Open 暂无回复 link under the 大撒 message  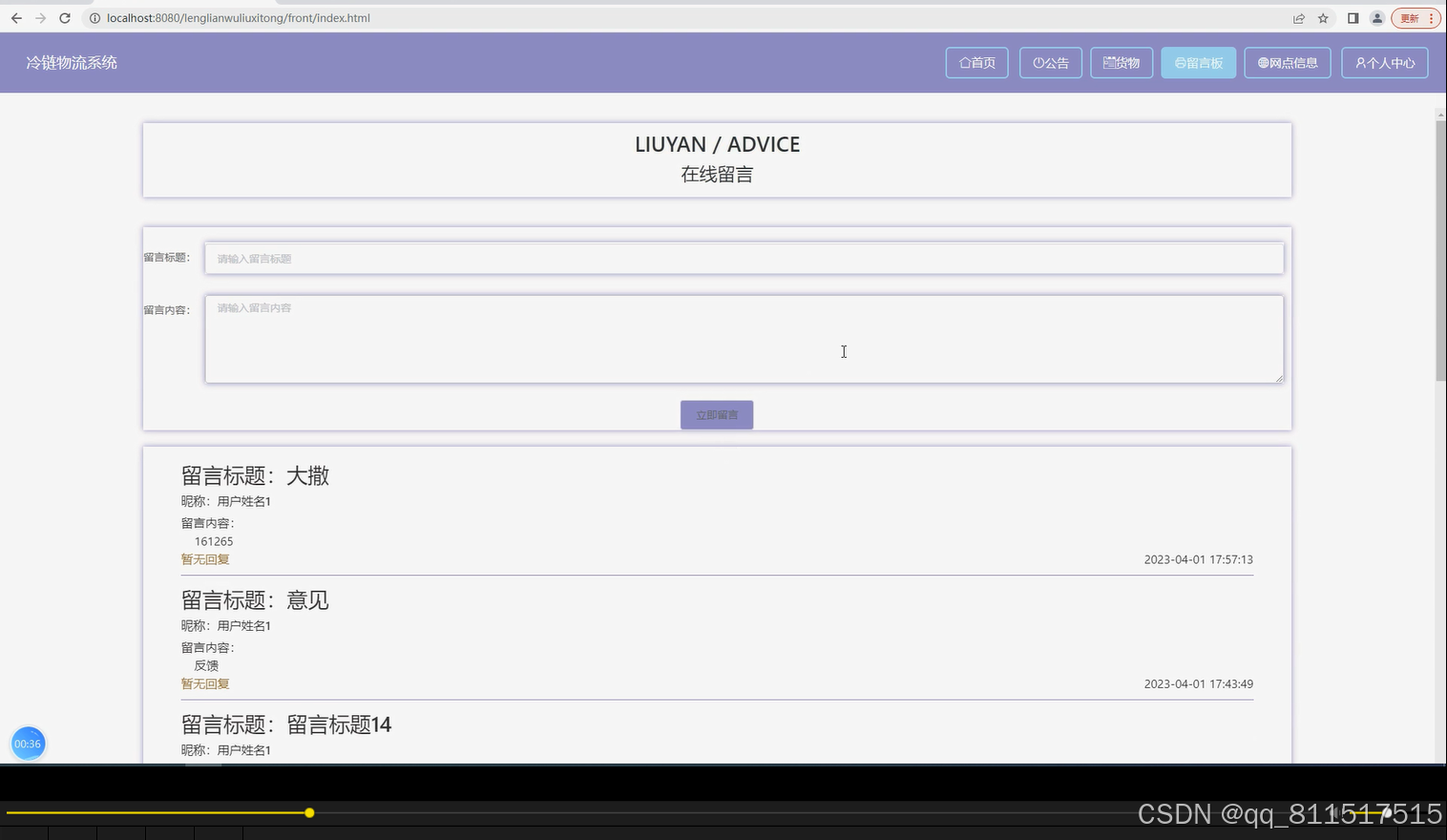pyautogui.click(x=204, y=558)
